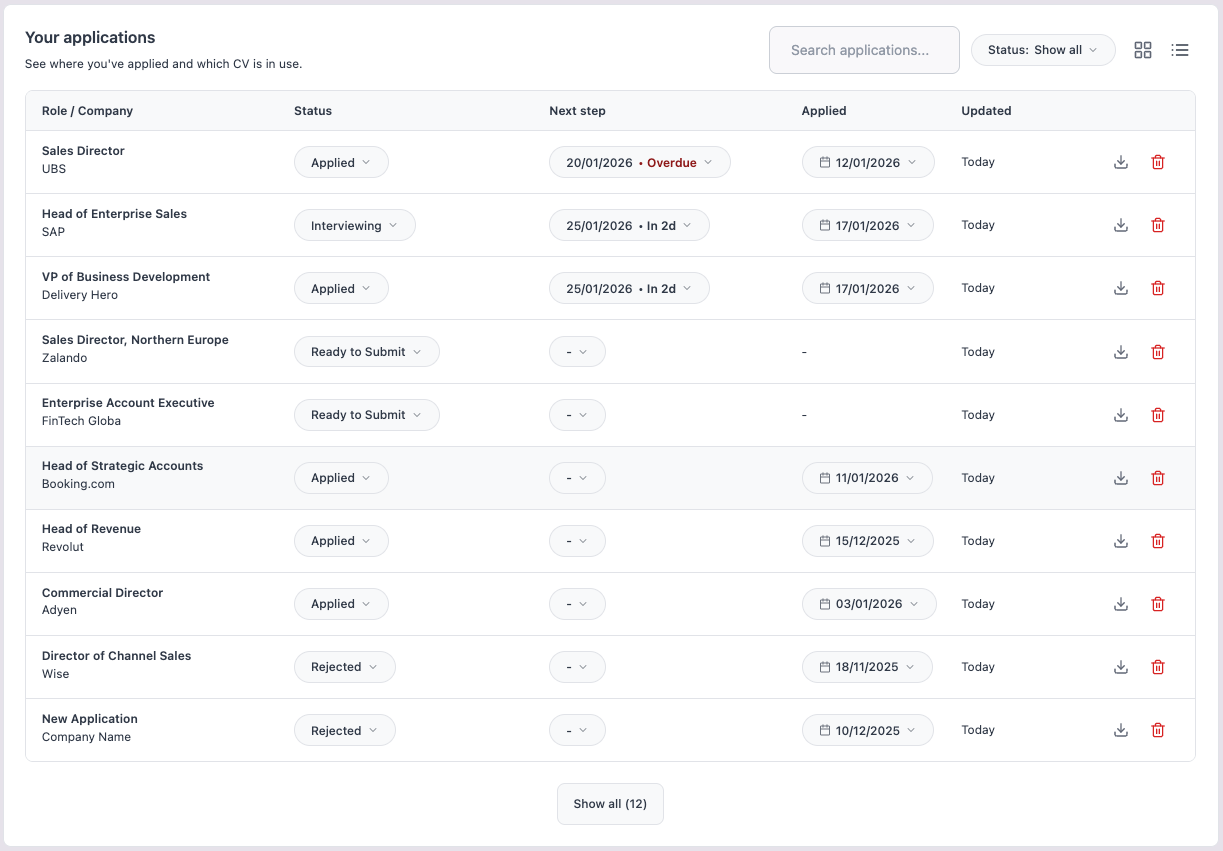
Task: Download the CV for Sales Director at UBS
Action: click(1120, 161)
